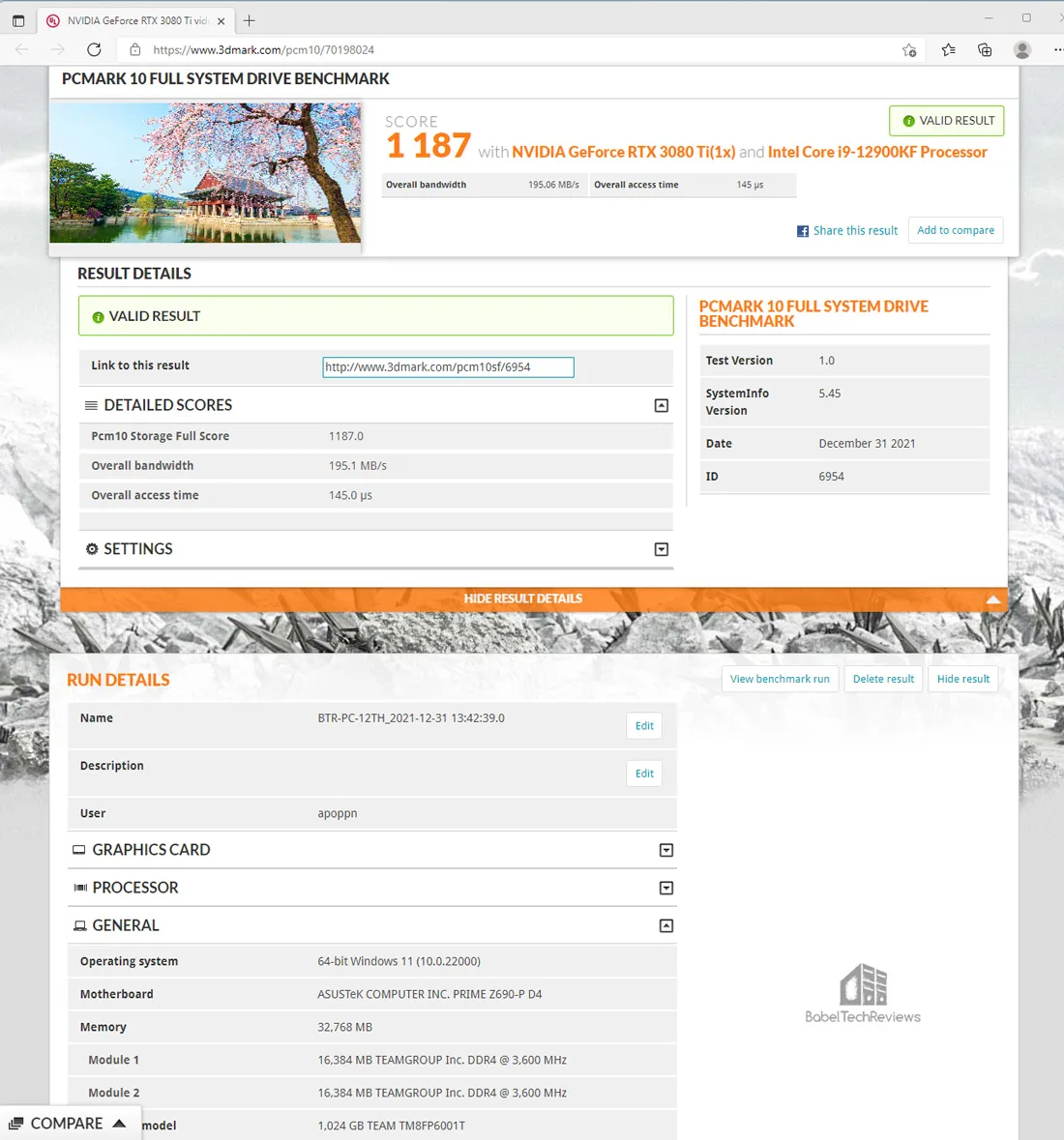1064x1140 pixels.
Task: Click the Delete result button
Action: click(884, 679)
